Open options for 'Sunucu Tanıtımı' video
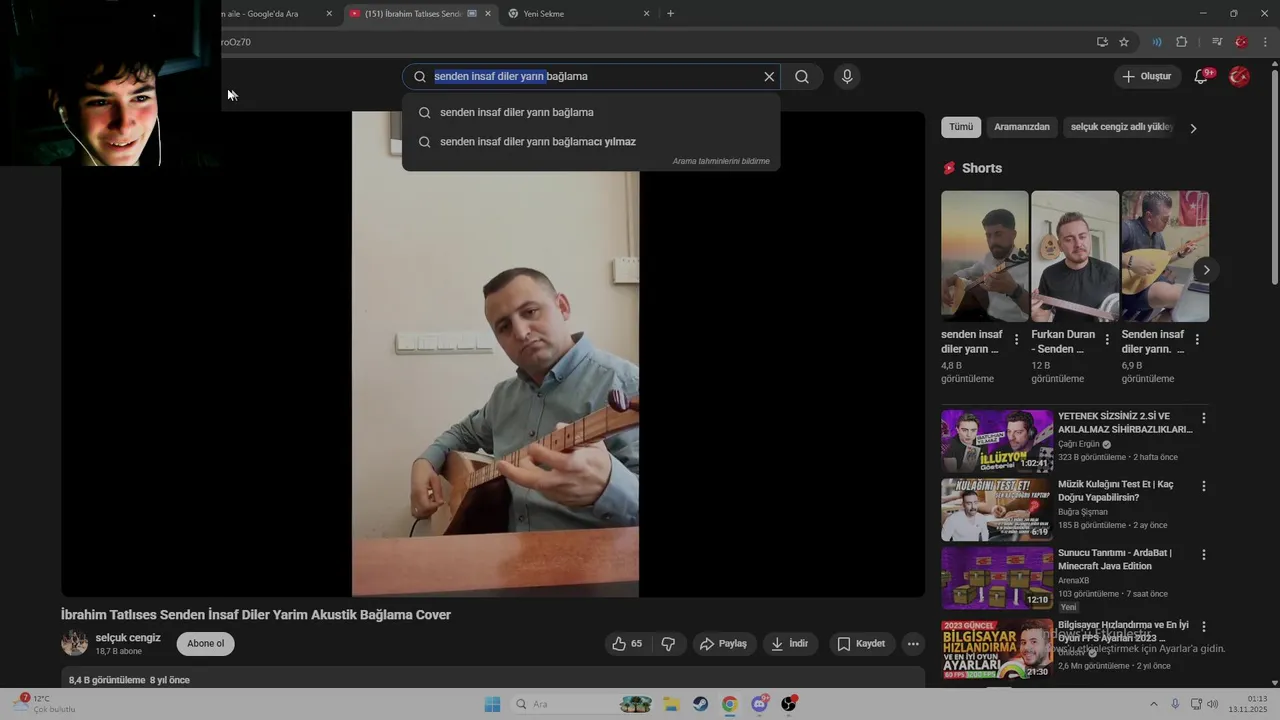Image resolution: width=1280 pixels, height=720 pixels. coord(1204,554)
